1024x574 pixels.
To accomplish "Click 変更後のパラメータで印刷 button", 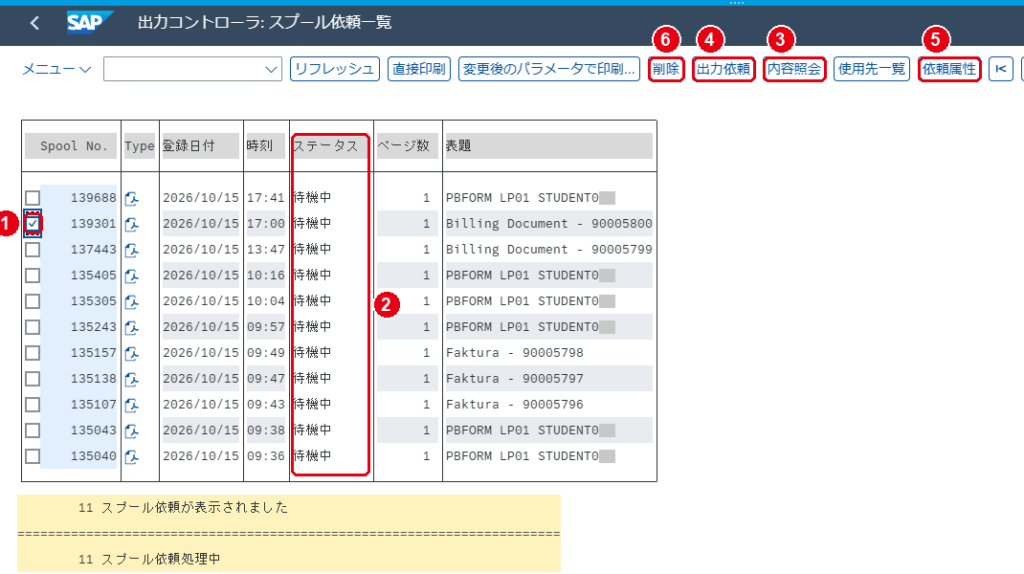I will pos(549,69).
